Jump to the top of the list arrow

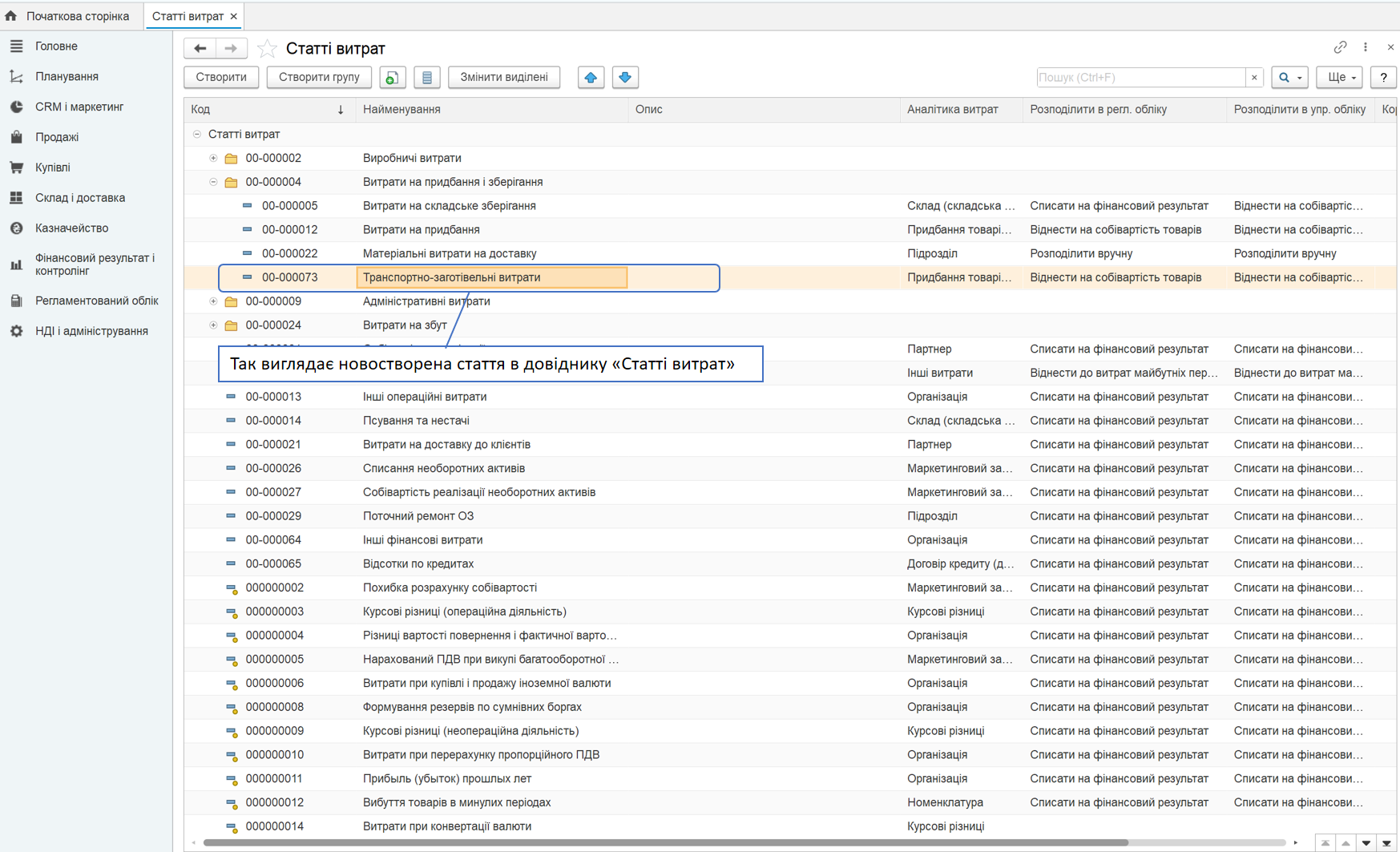[x=1325, y=843]
